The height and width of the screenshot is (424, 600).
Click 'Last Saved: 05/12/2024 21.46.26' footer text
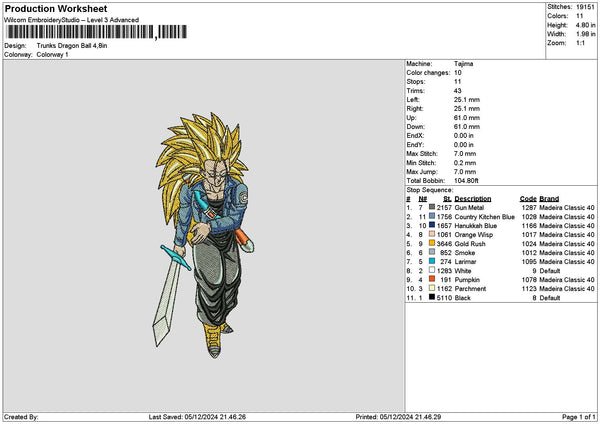coord(197,417)
